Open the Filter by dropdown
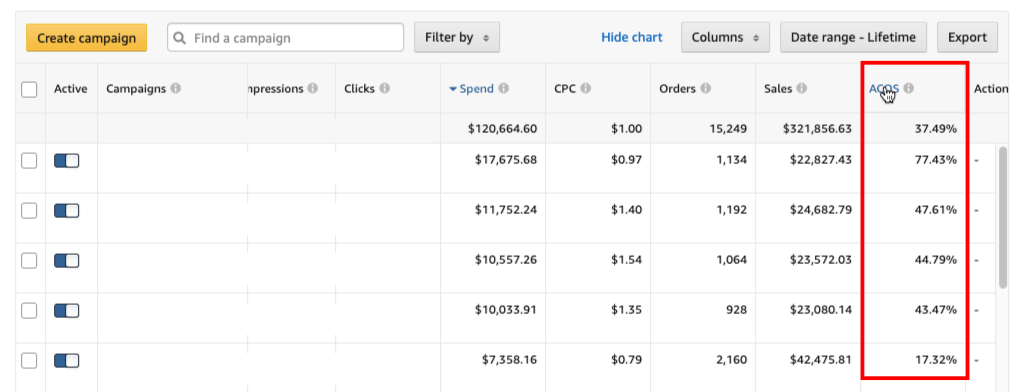Viewport: 1018px width, 392px height. pyautogui.click(x=457, y=38)
